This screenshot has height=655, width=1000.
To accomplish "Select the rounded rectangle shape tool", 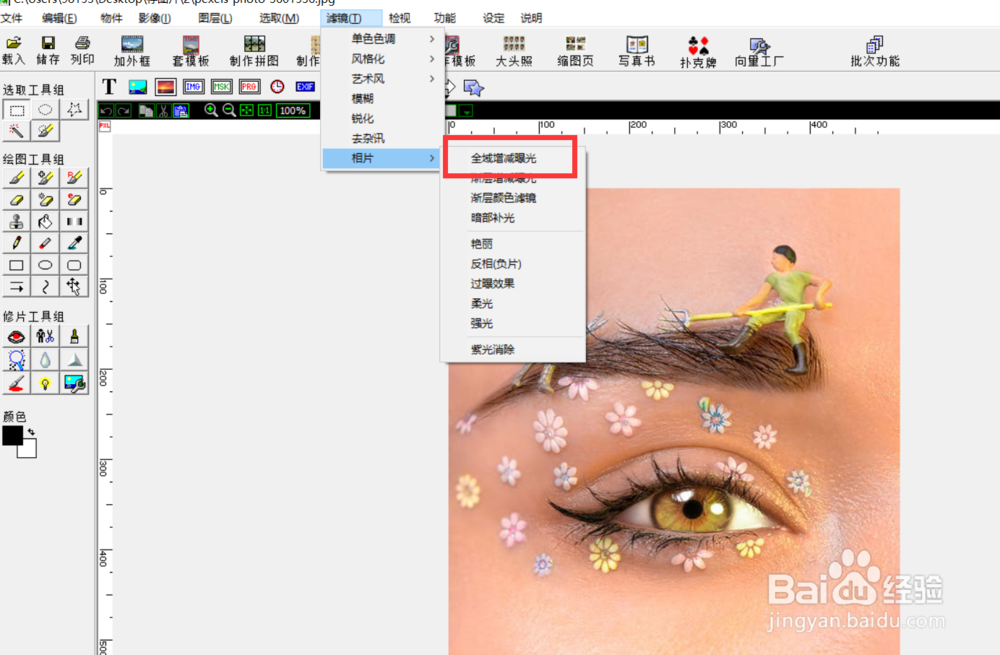I will point(74,265).
